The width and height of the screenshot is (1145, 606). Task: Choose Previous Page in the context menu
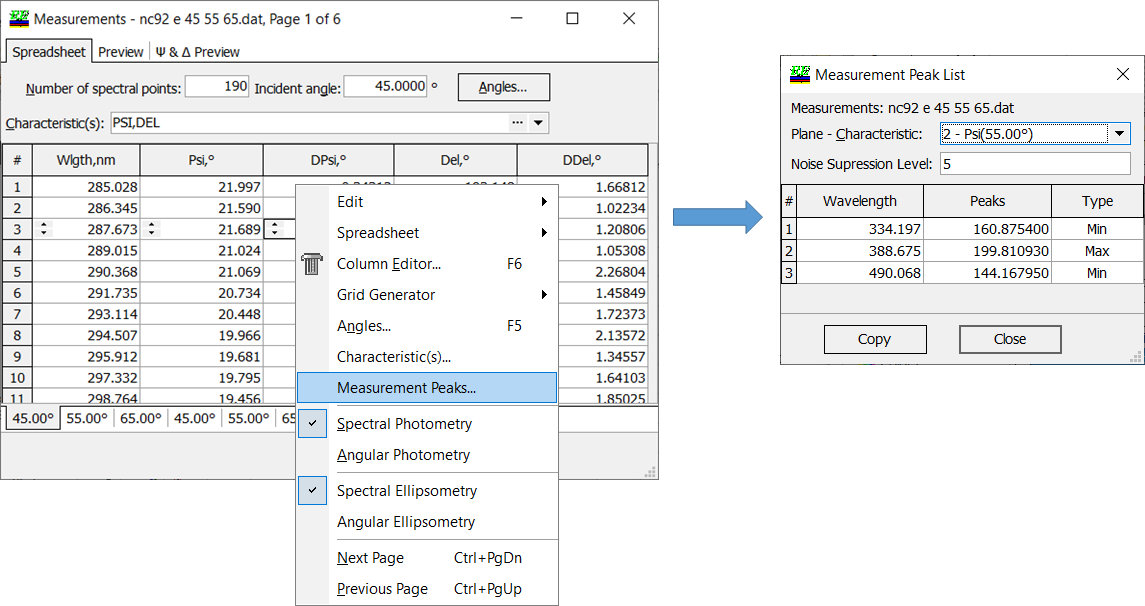[x=427, y=588]
